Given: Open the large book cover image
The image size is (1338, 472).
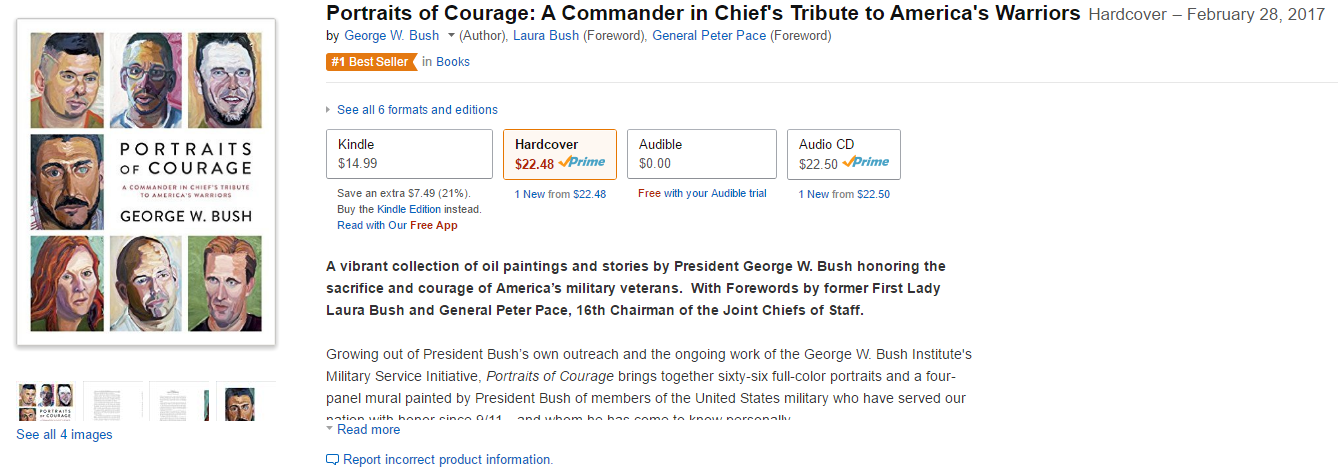Looking at the screenshot, I should pos(146,182).
